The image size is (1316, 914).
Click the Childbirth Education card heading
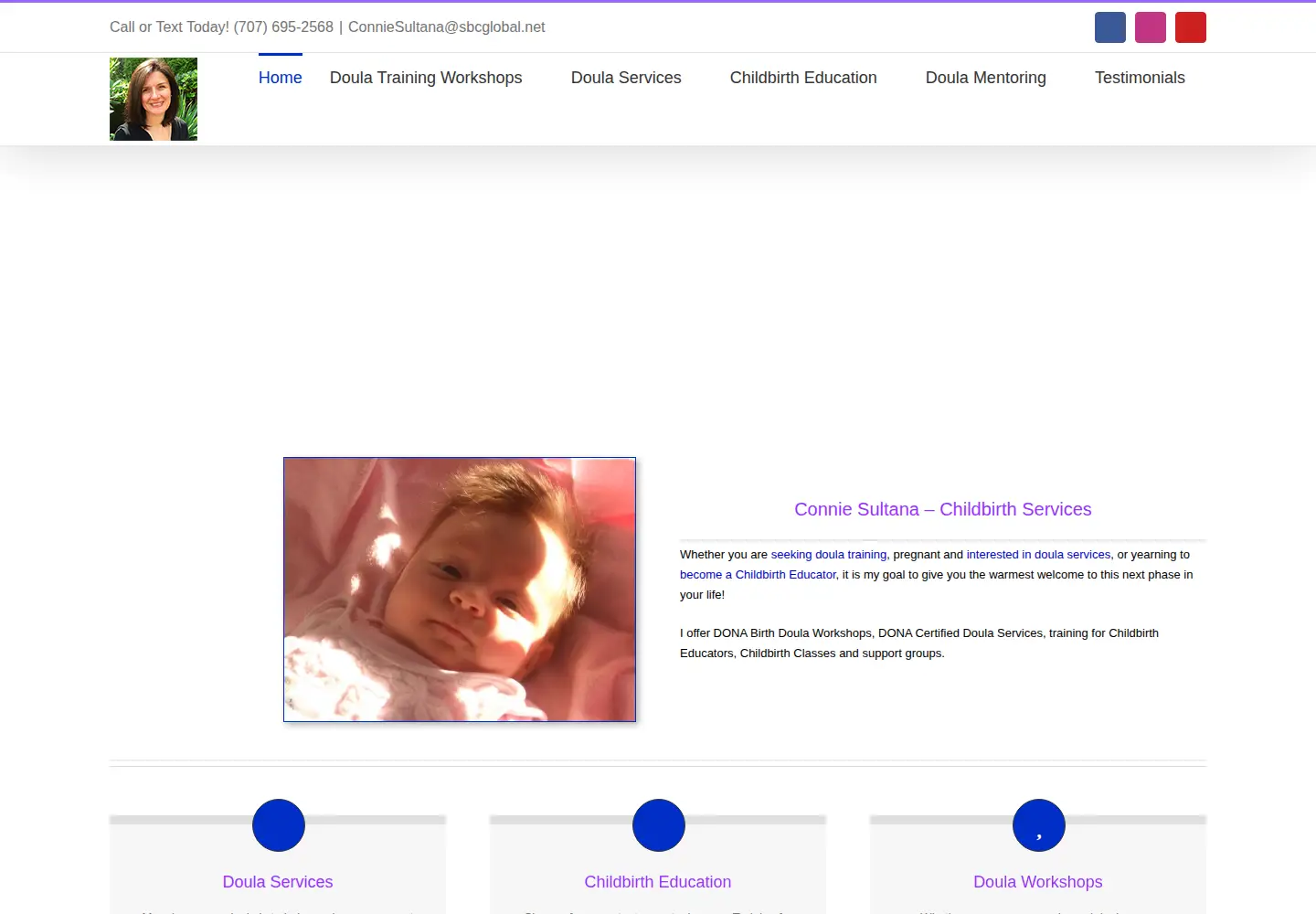point(658,882)
